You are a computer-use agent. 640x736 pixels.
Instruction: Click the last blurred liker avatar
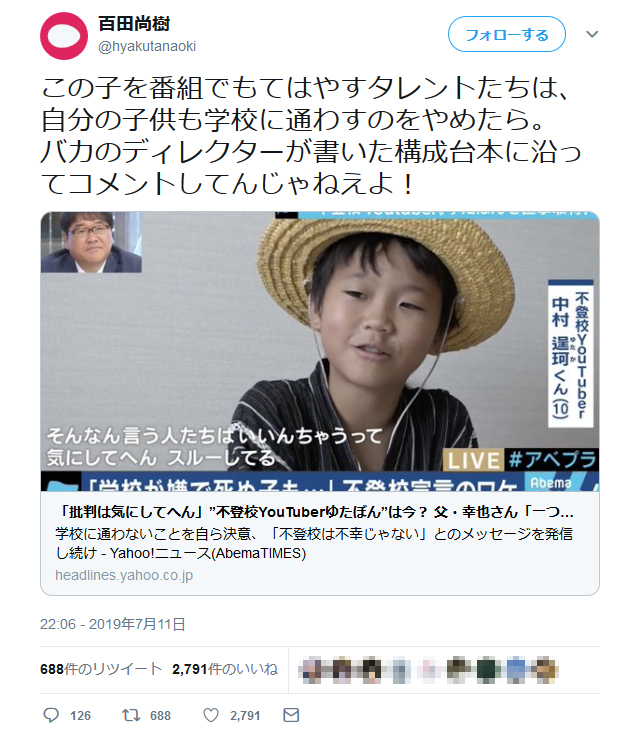[546, 669]
